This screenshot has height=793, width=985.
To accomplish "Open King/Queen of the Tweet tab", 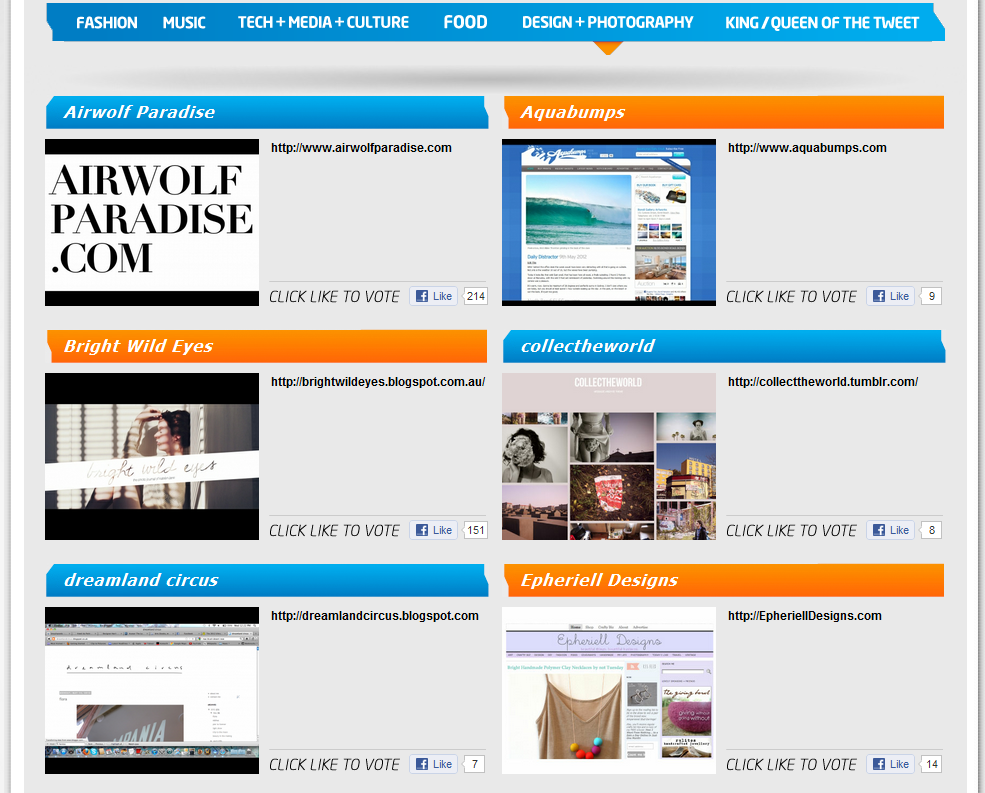I will (822, 23).
